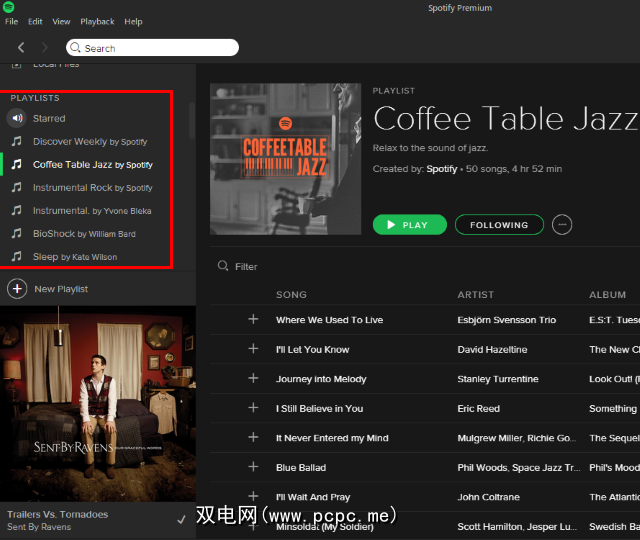Open artist Stanley Turrentine
Image resolution: width=640 pixels, height=540 pixels.
click(x=498, y=379)
